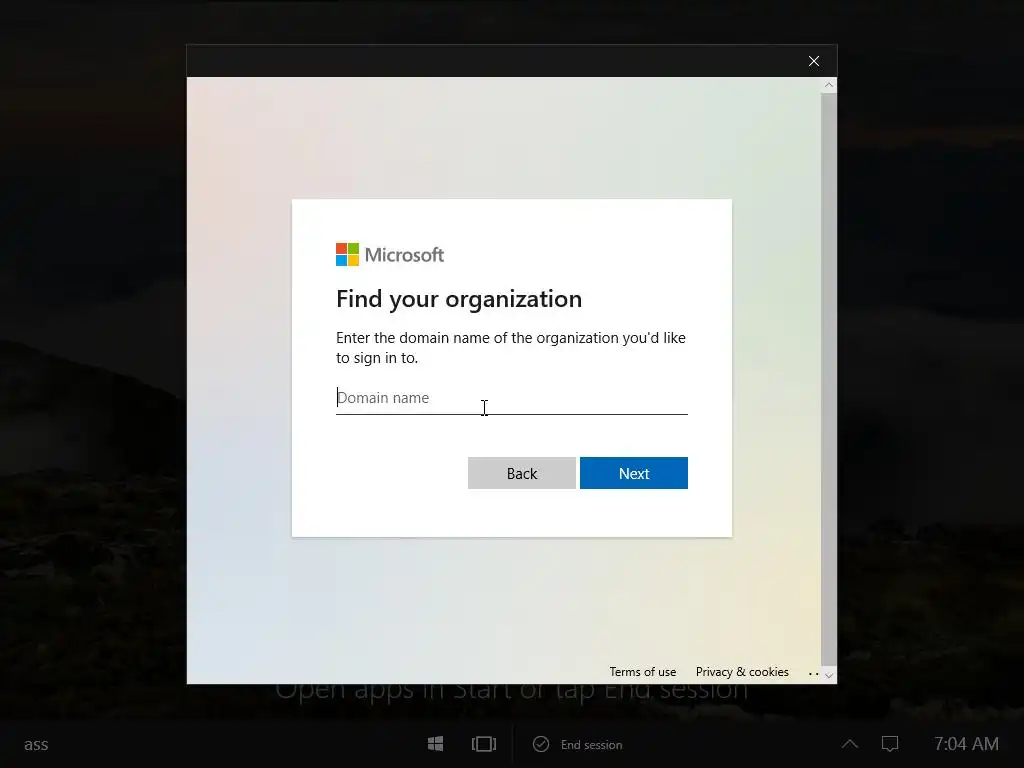Click the Next button
Image resolution: width=1024 pixels, height=768 pixels.
(633, 473)
